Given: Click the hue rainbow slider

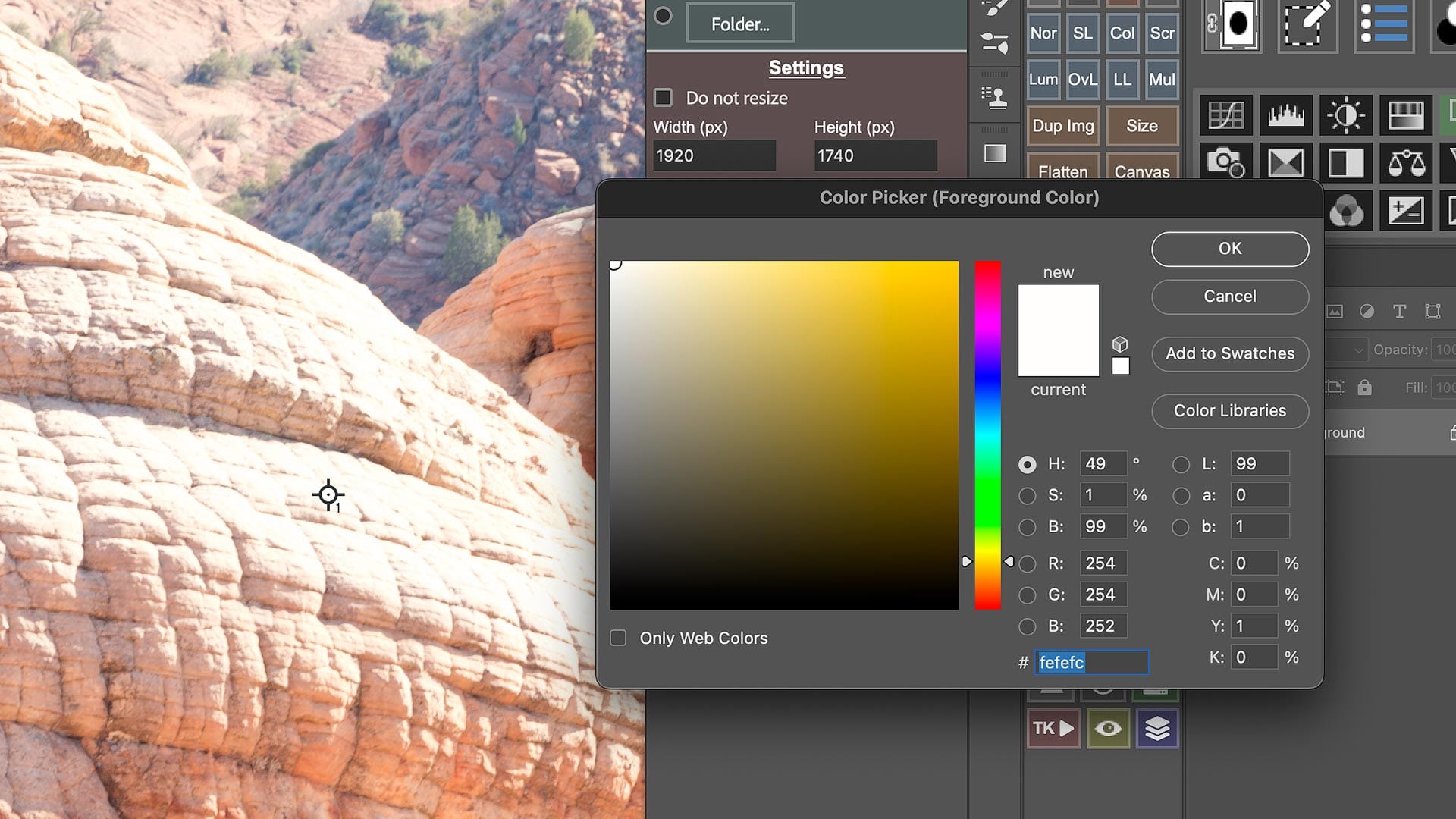Looking at the screenshot, I should click(988, 436).
